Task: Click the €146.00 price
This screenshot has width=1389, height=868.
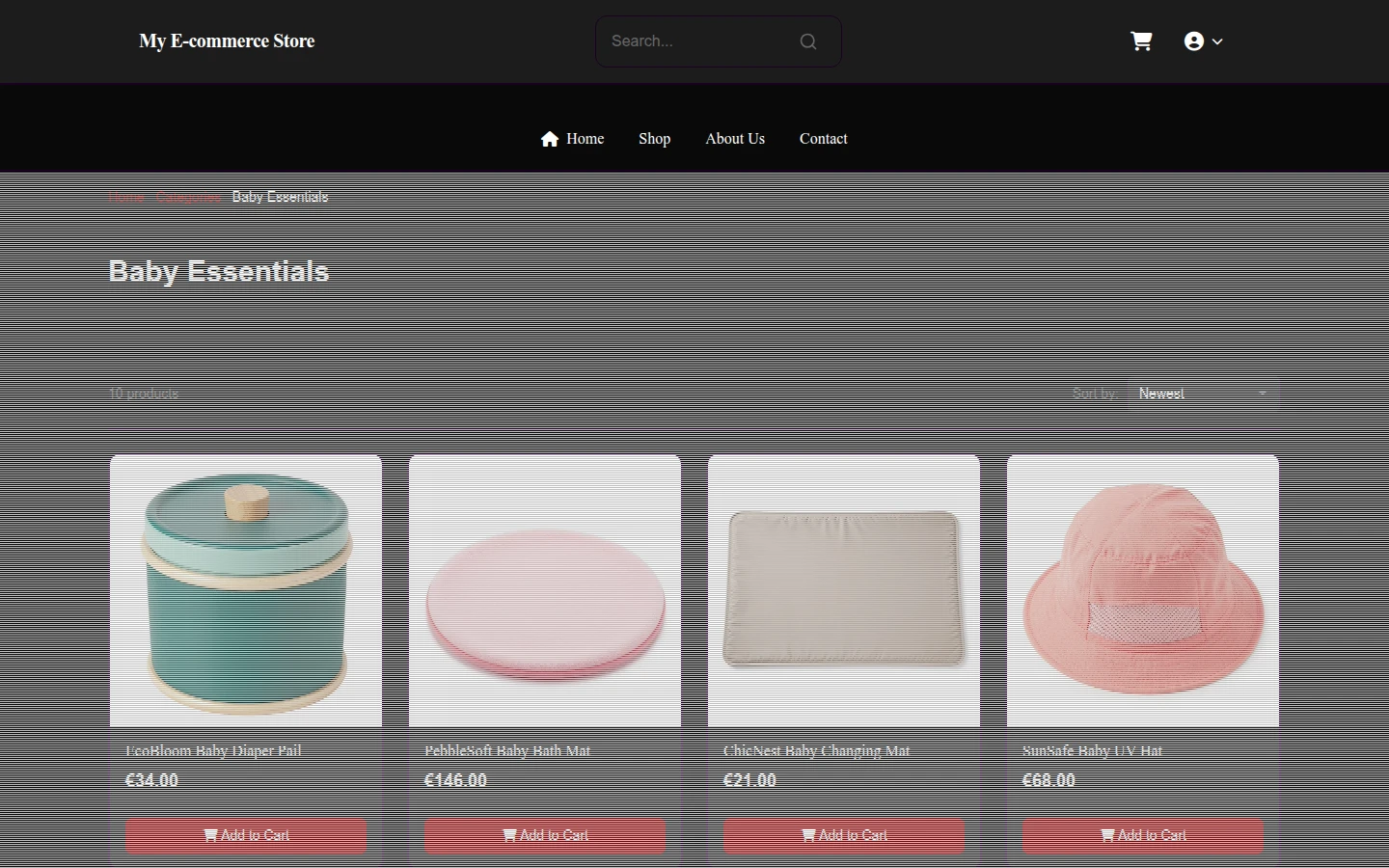Action: point(455,780)
